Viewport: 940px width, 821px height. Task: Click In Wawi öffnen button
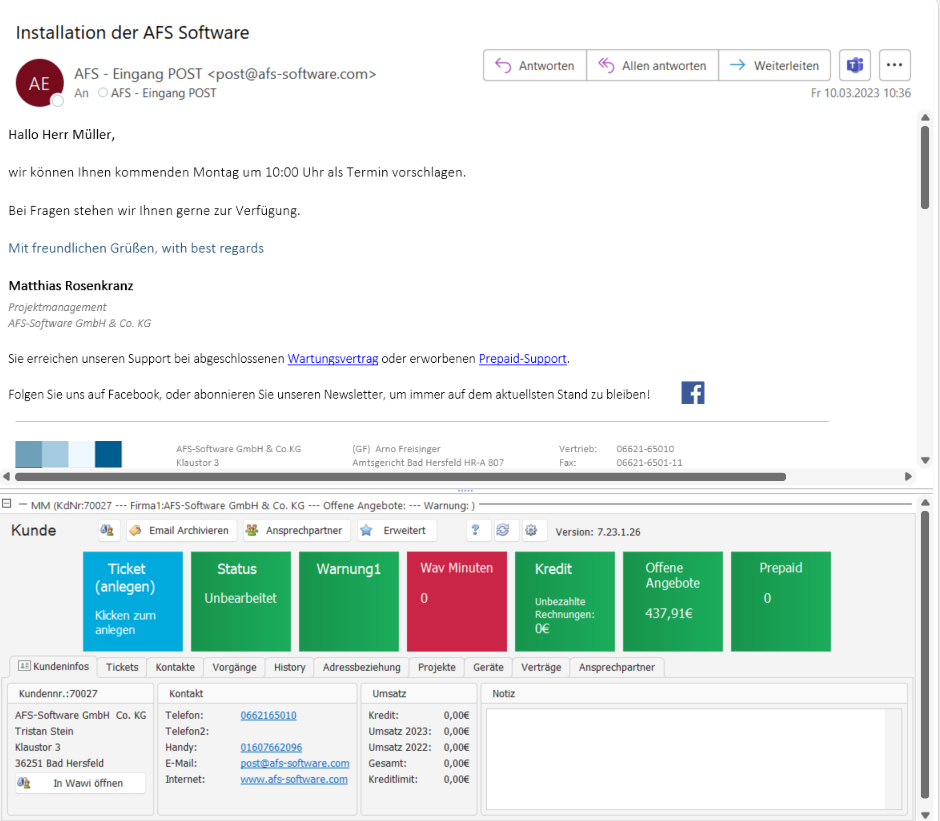point(80,783)
